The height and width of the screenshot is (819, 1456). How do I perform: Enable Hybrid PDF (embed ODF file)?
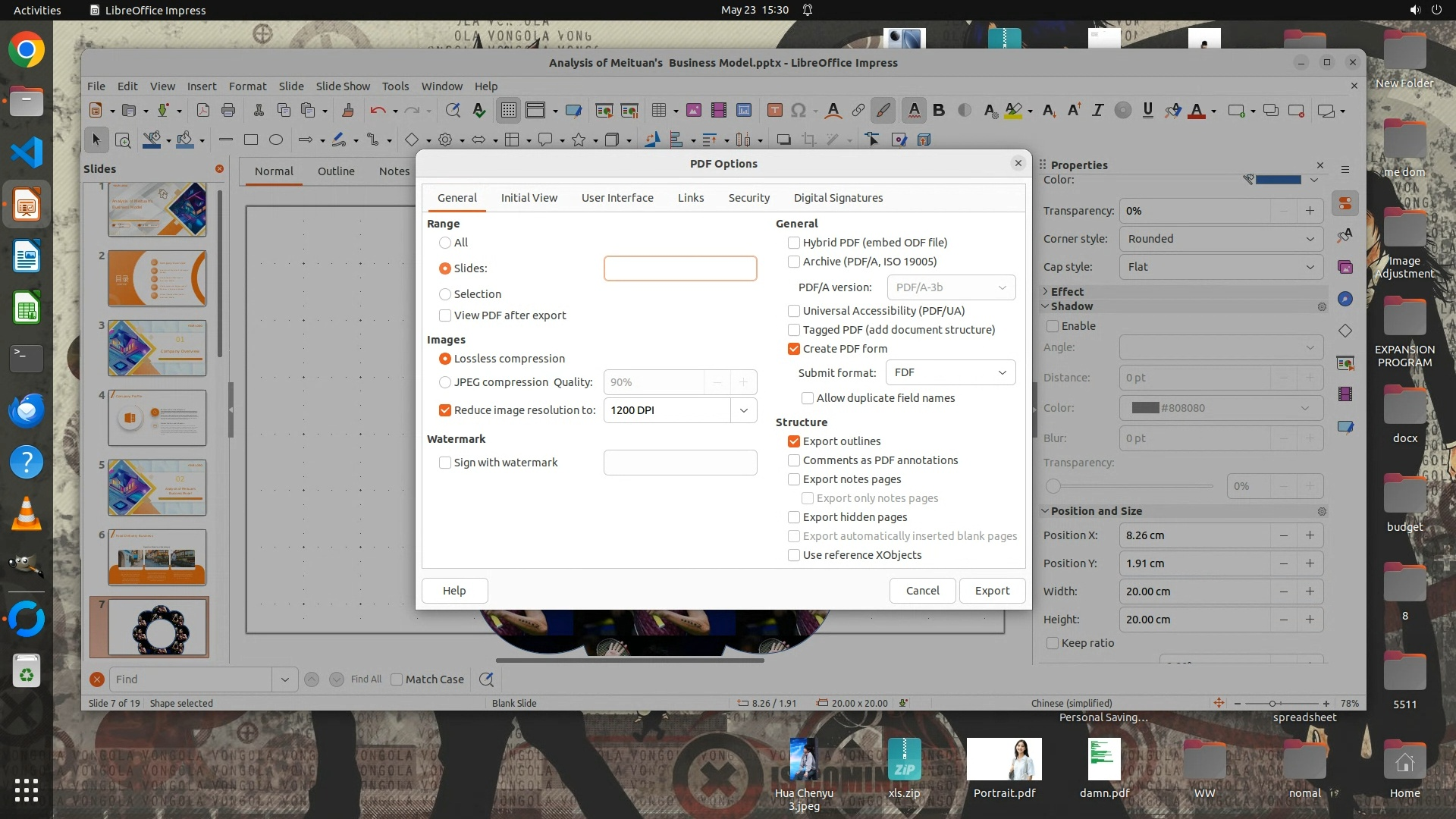(794, 243)
